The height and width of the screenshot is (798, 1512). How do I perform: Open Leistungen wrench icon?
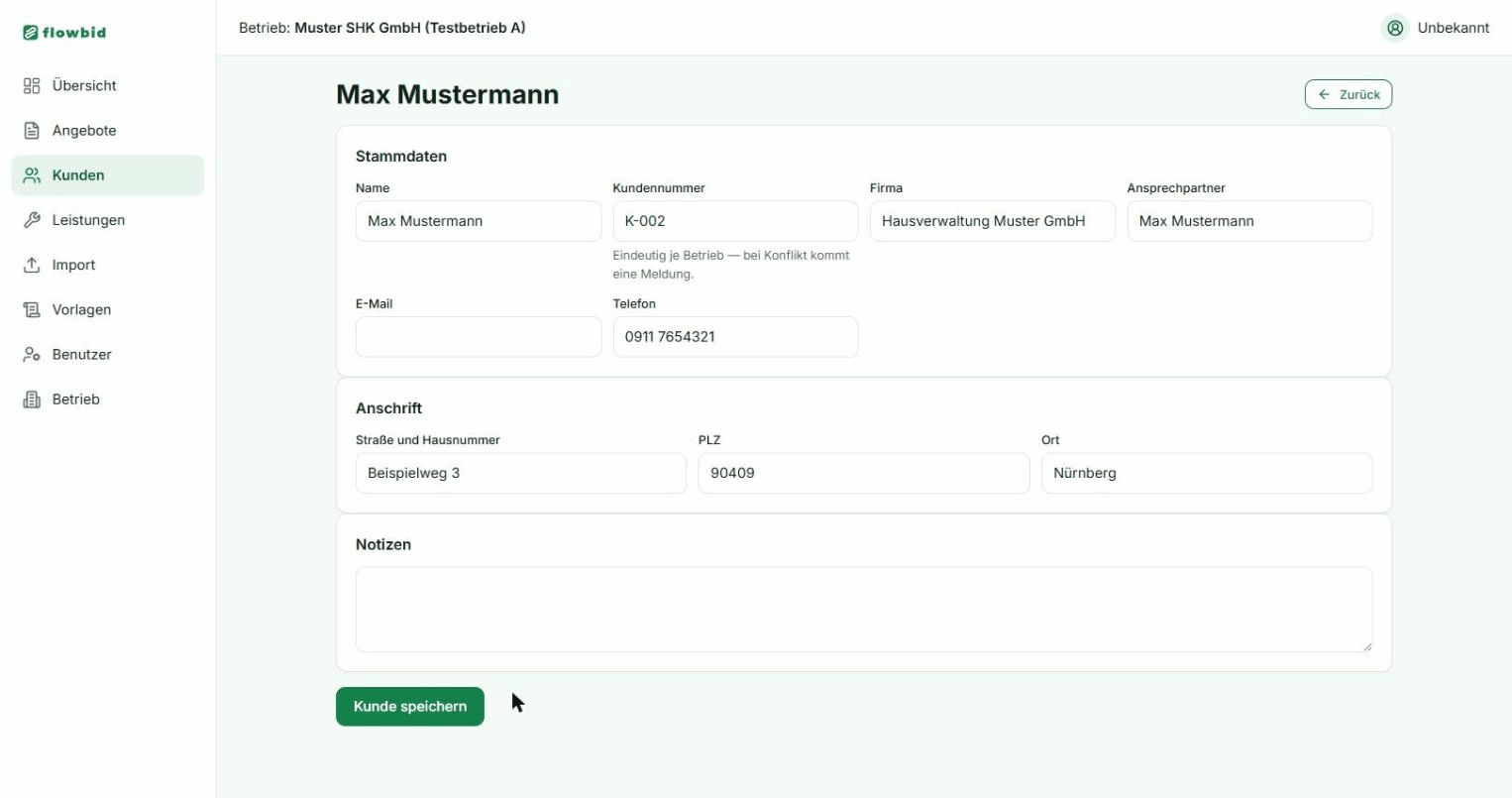(32, 220)
